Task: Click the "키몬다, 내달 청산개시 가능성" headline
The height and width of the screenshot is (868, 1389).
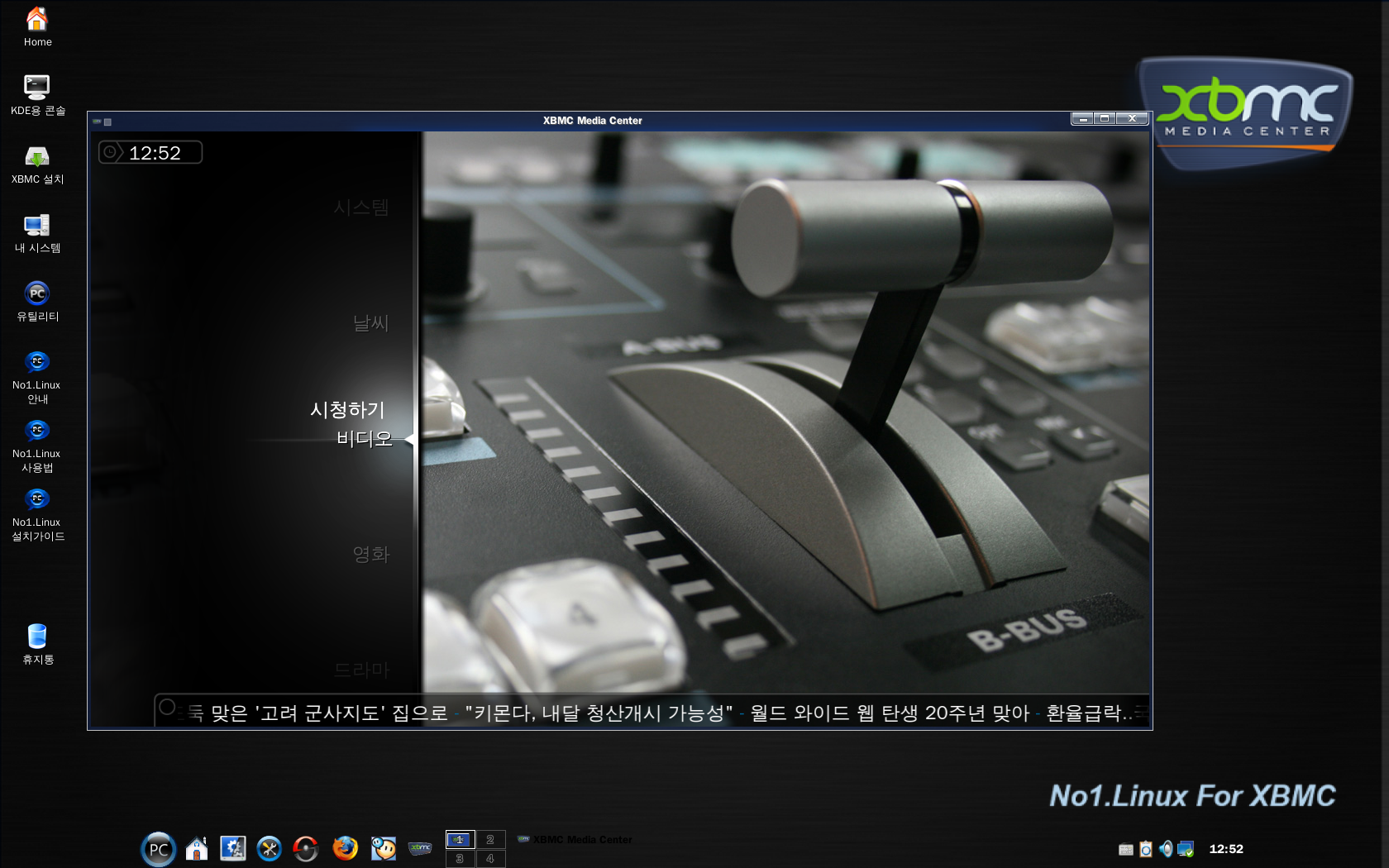Action: (x=599, y=713)
